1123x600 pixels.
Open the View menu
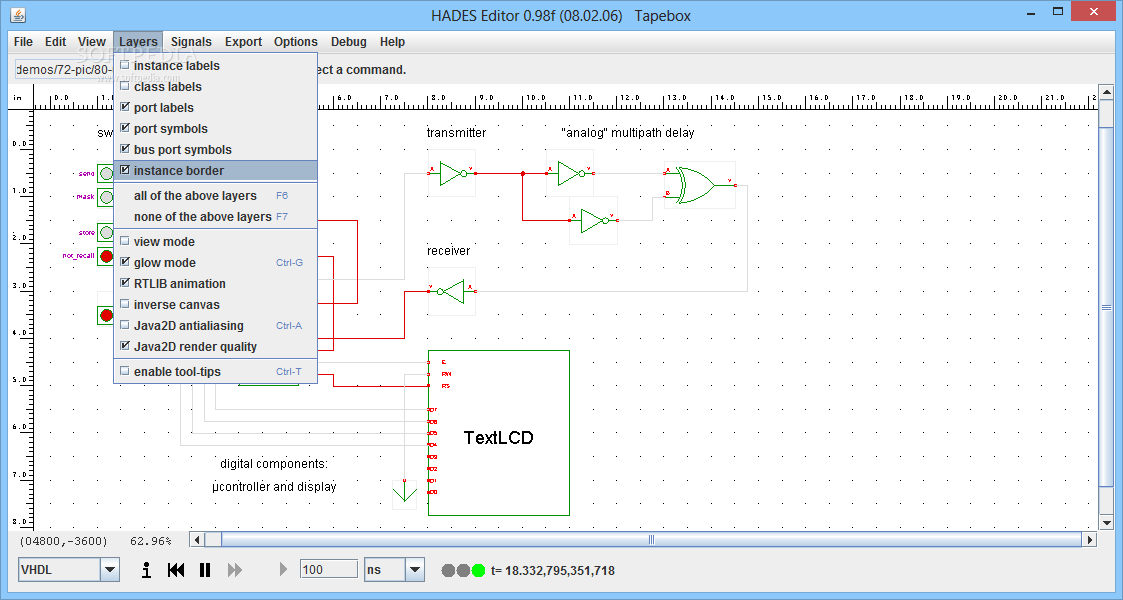(92, 42)
